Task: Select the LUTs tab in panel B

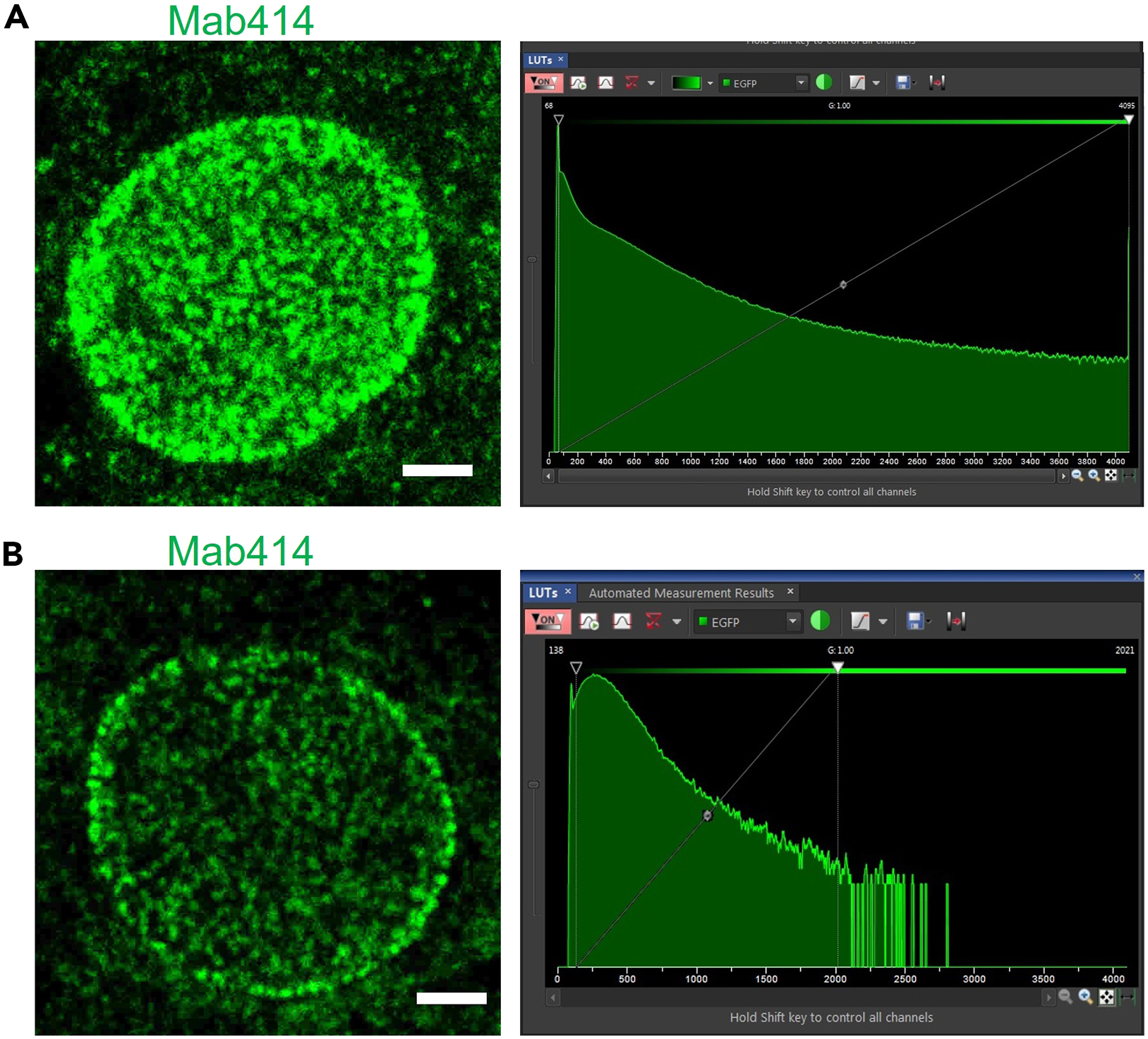Action: point(543,593)
